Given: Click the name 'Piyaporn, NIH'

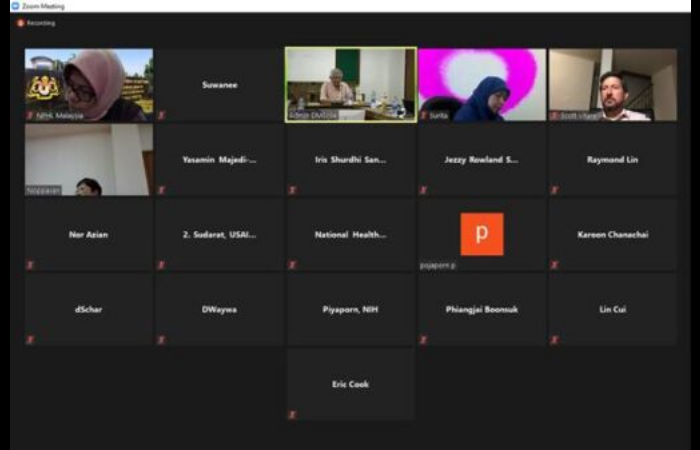Looking at the screenshot, I should coord(350,309).
